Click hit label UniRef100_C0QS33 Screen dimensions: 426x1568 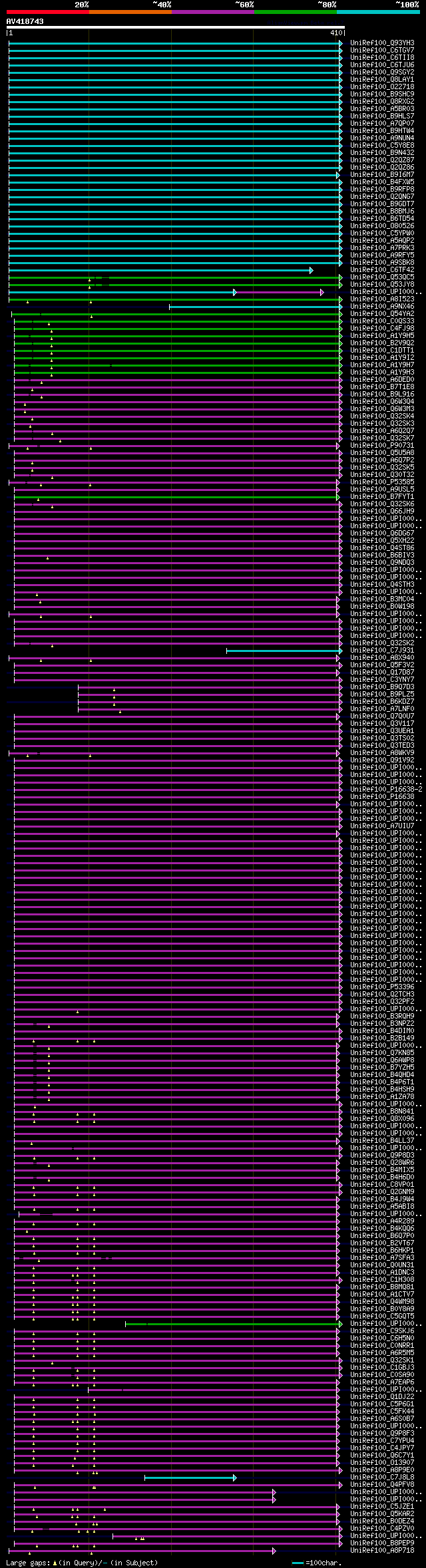pyautogui.click(x=382, y=321)
